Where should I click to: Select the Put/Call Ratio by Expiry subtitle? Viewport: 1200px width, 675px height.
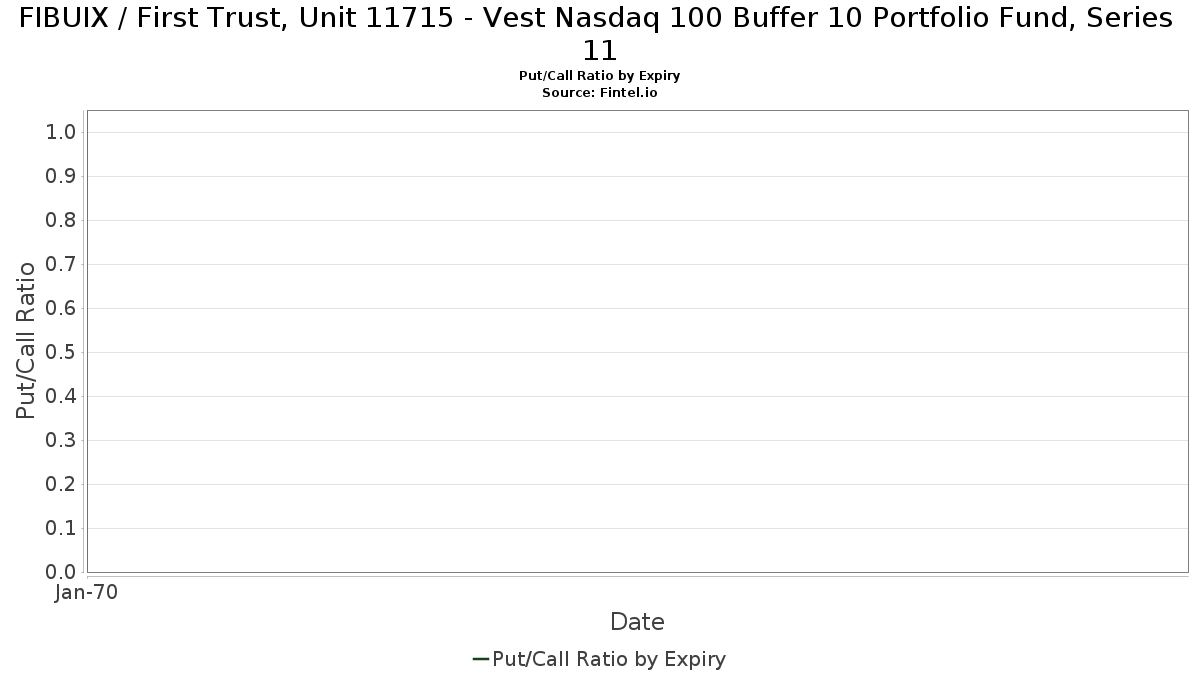click(599, 76)
